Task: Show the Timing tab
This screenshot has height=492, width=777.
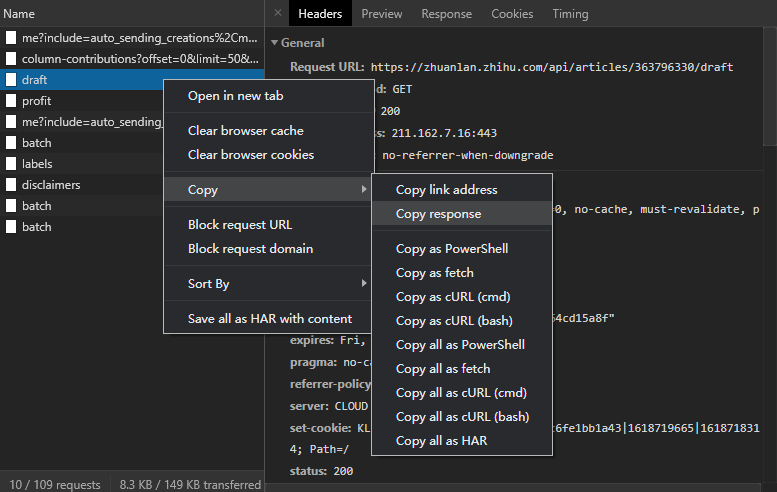Action: 570,14
